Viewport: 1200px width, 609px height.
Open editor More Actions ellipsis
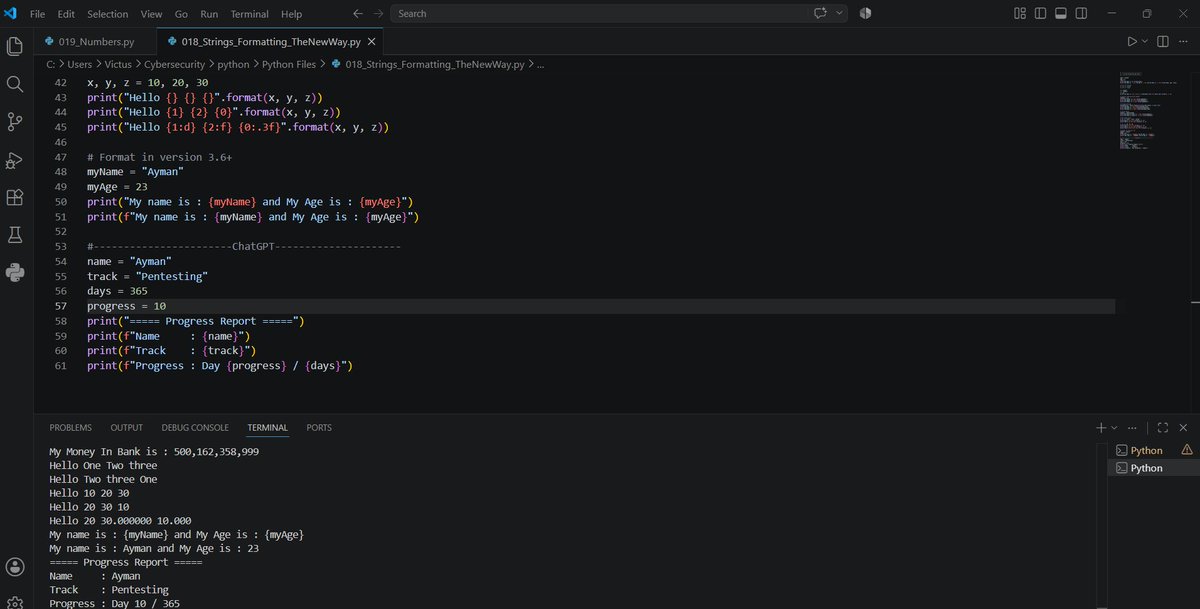click(x=1184, y=42)
